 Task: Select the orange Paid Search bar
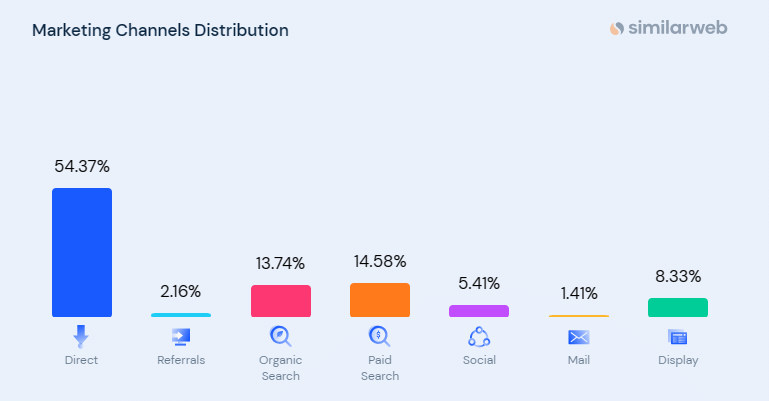click(380, 300)
